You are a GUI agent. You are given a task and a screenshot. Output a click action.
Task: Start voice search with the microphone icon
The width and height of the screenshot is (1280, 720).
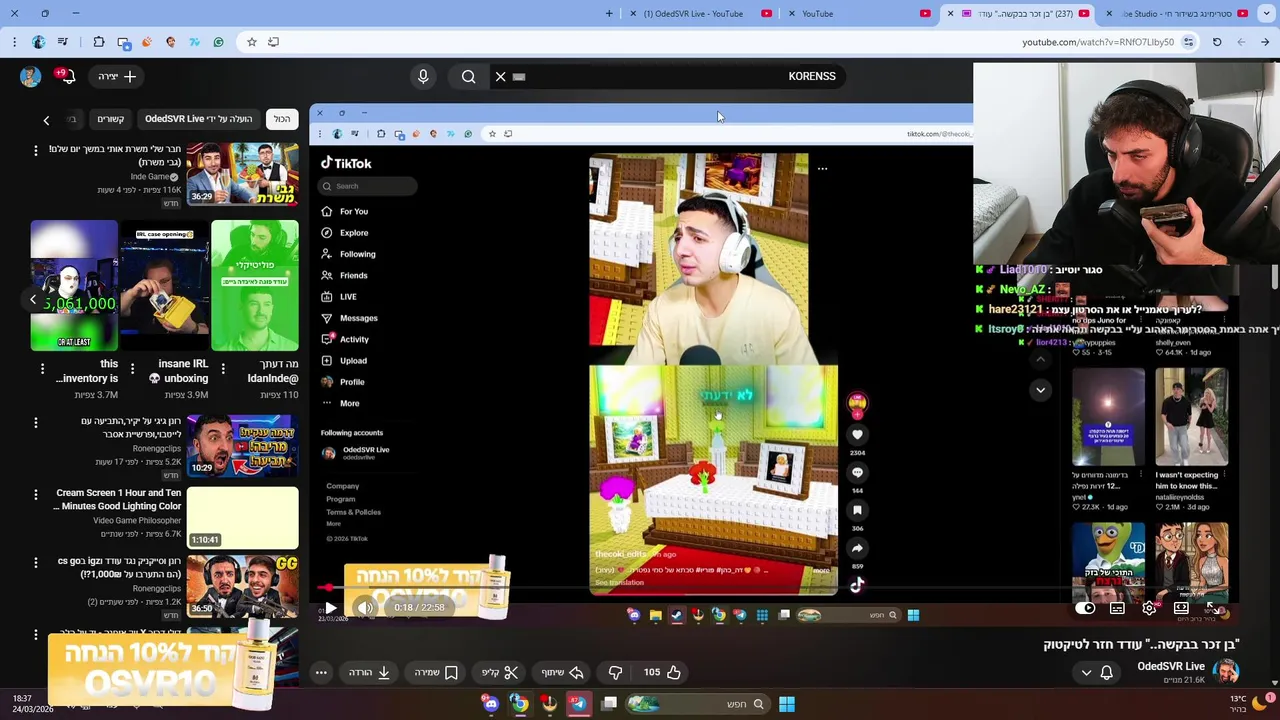coord(423,76)
